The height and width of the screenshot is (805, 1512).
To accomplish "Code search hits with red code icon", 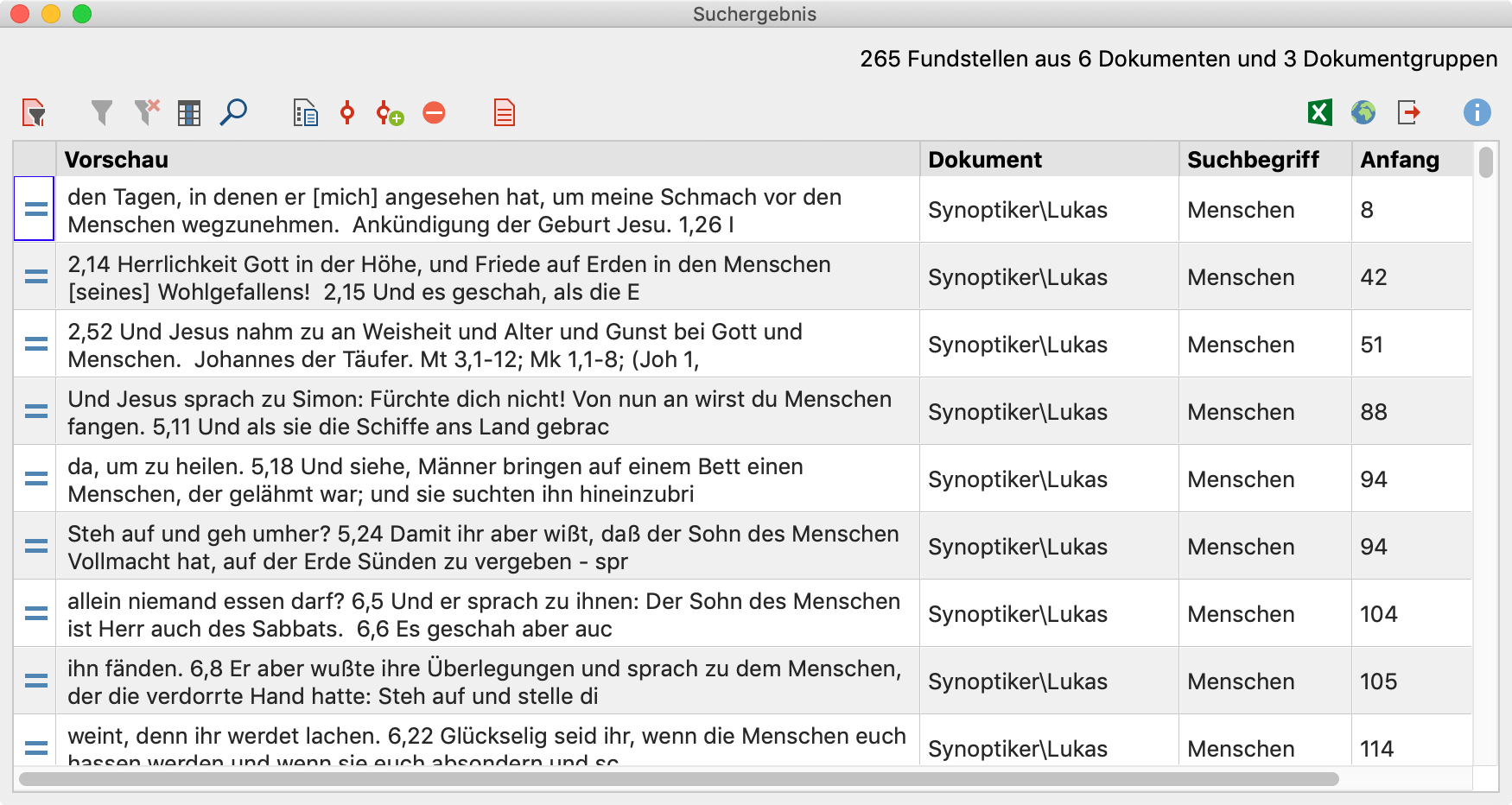I will (x=347, y=112).
